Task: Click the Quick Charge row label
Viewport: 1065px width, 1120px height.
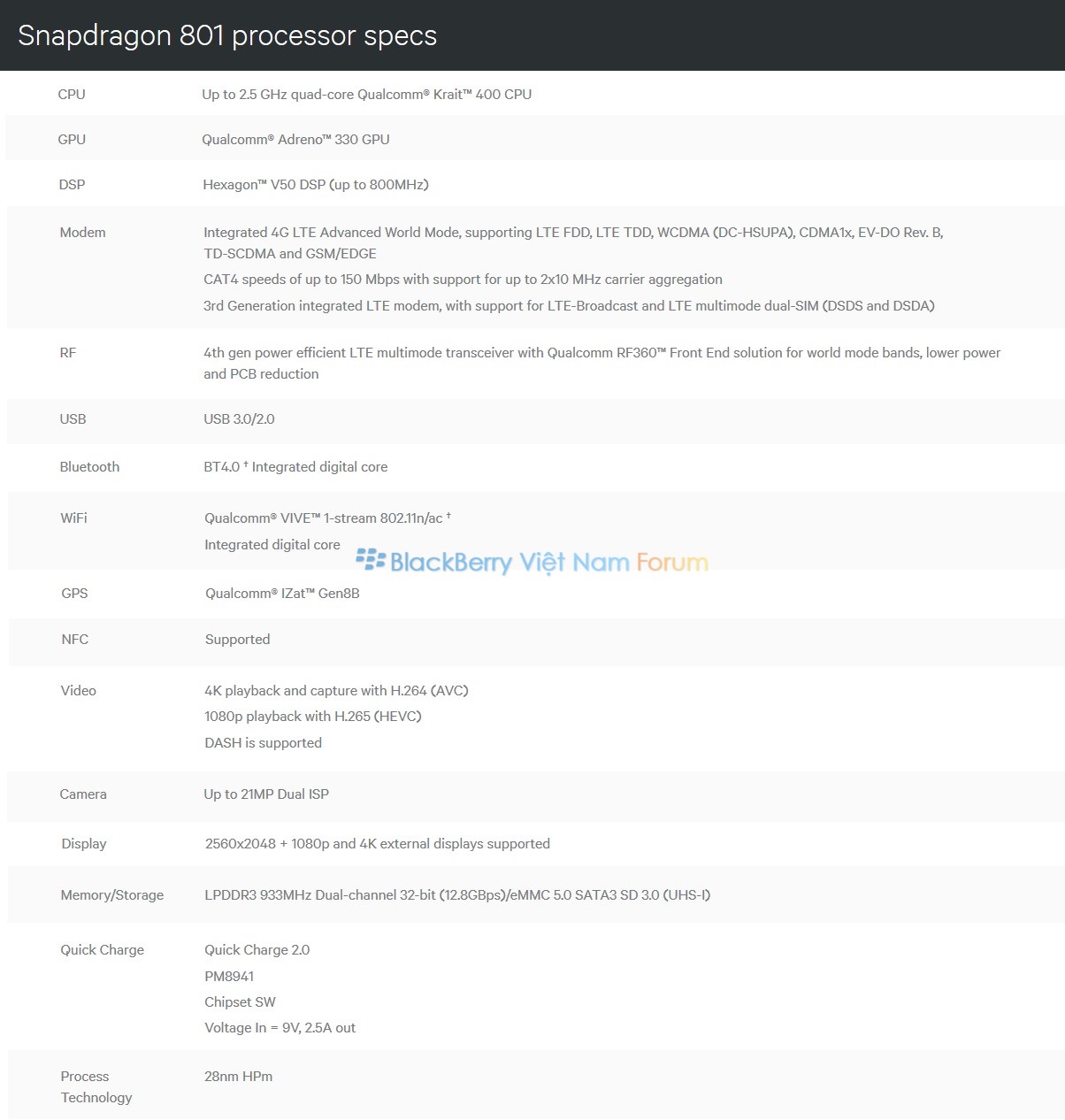Action: click(102, 950)
